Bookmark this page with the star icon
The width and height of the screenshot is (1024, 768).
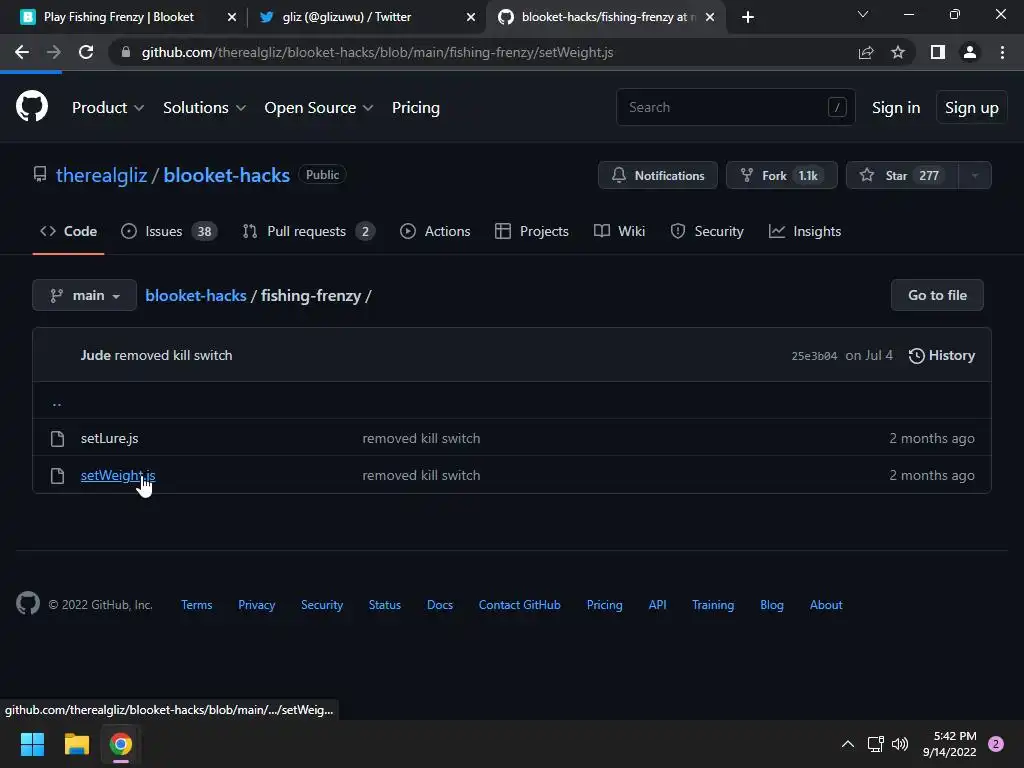pyautogui.click(x=898, y=52)
